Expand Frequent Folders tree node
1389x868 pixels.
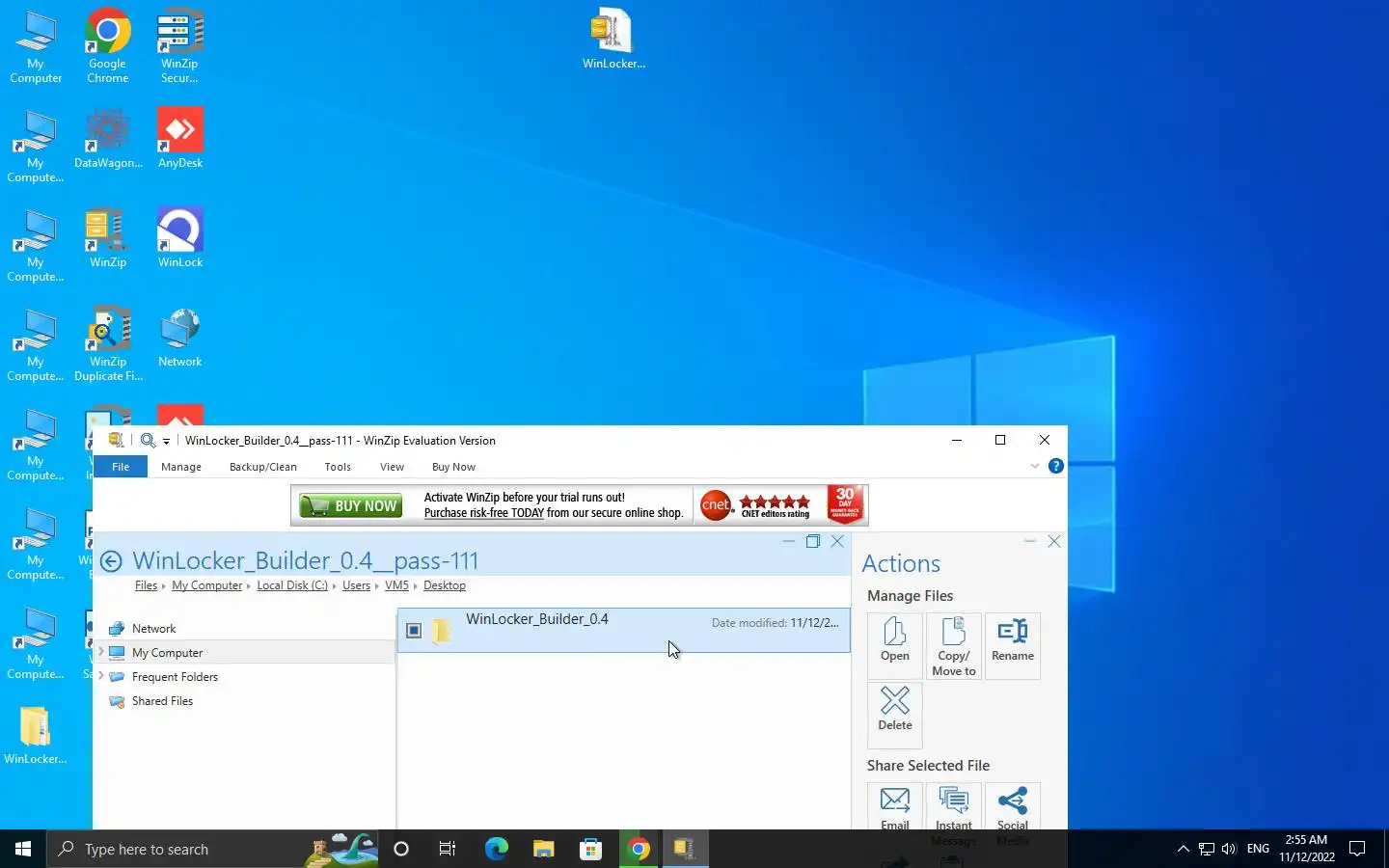tap(101, 676)
